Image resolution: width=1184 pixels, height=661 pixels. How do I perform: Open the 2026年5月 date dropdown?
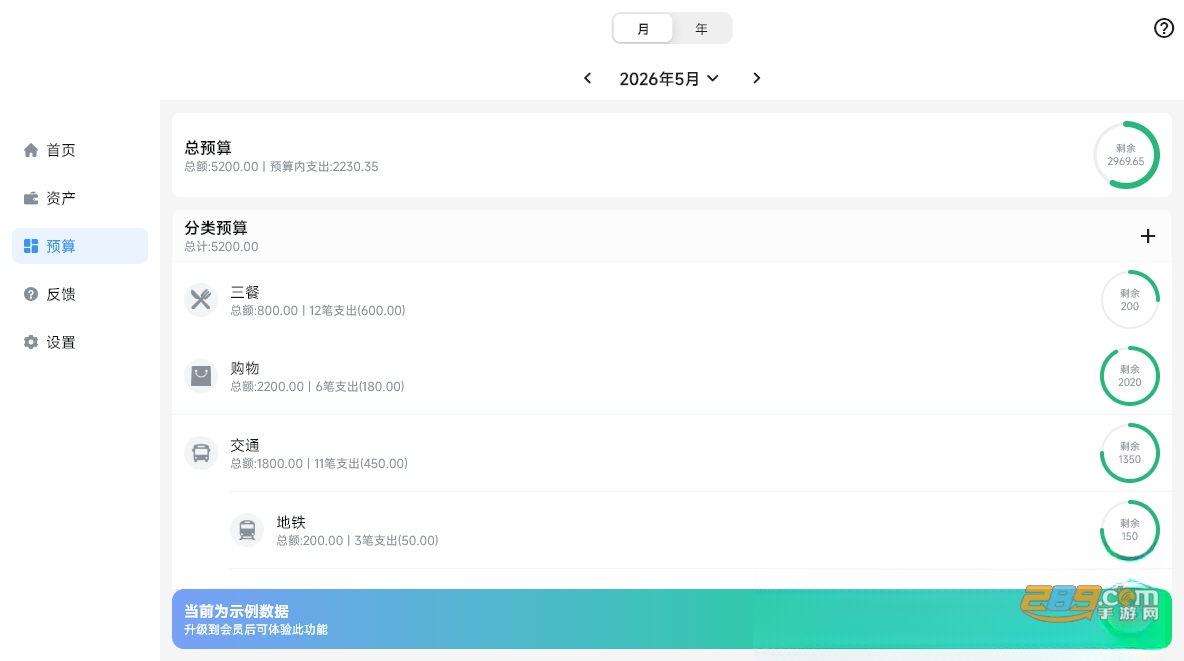[x=669, y=79]
